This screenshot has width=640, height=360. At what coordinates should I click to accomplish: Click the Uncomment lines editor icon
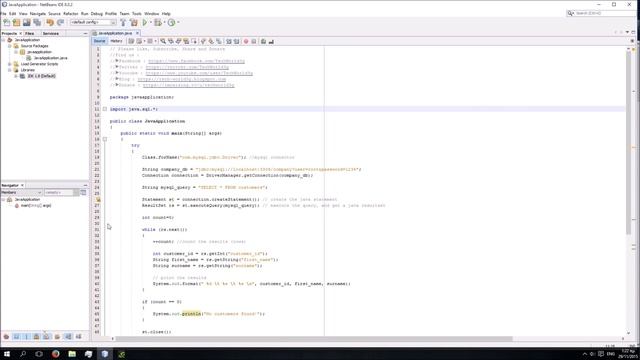(x=271, y=41)
